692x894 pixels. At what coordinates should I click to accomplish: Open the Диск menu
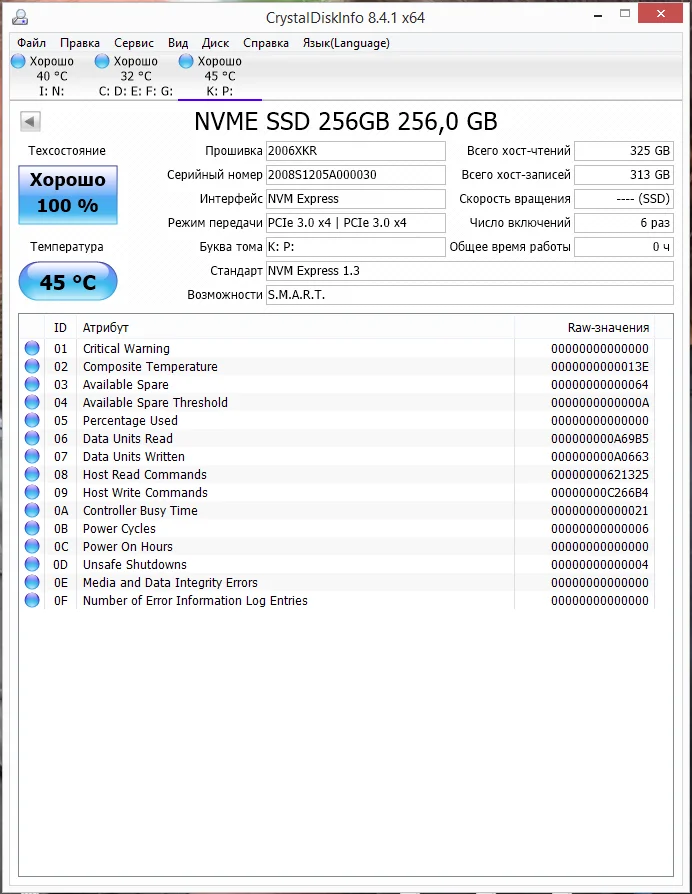215,43
